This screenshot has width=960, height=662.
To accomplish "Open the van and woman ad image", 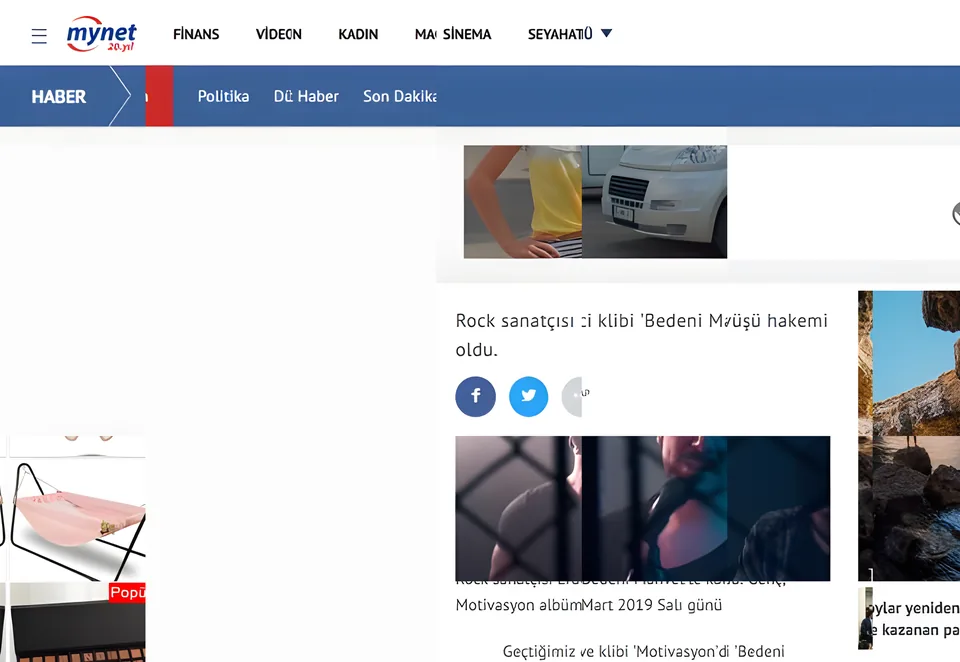I will (595, 201).
